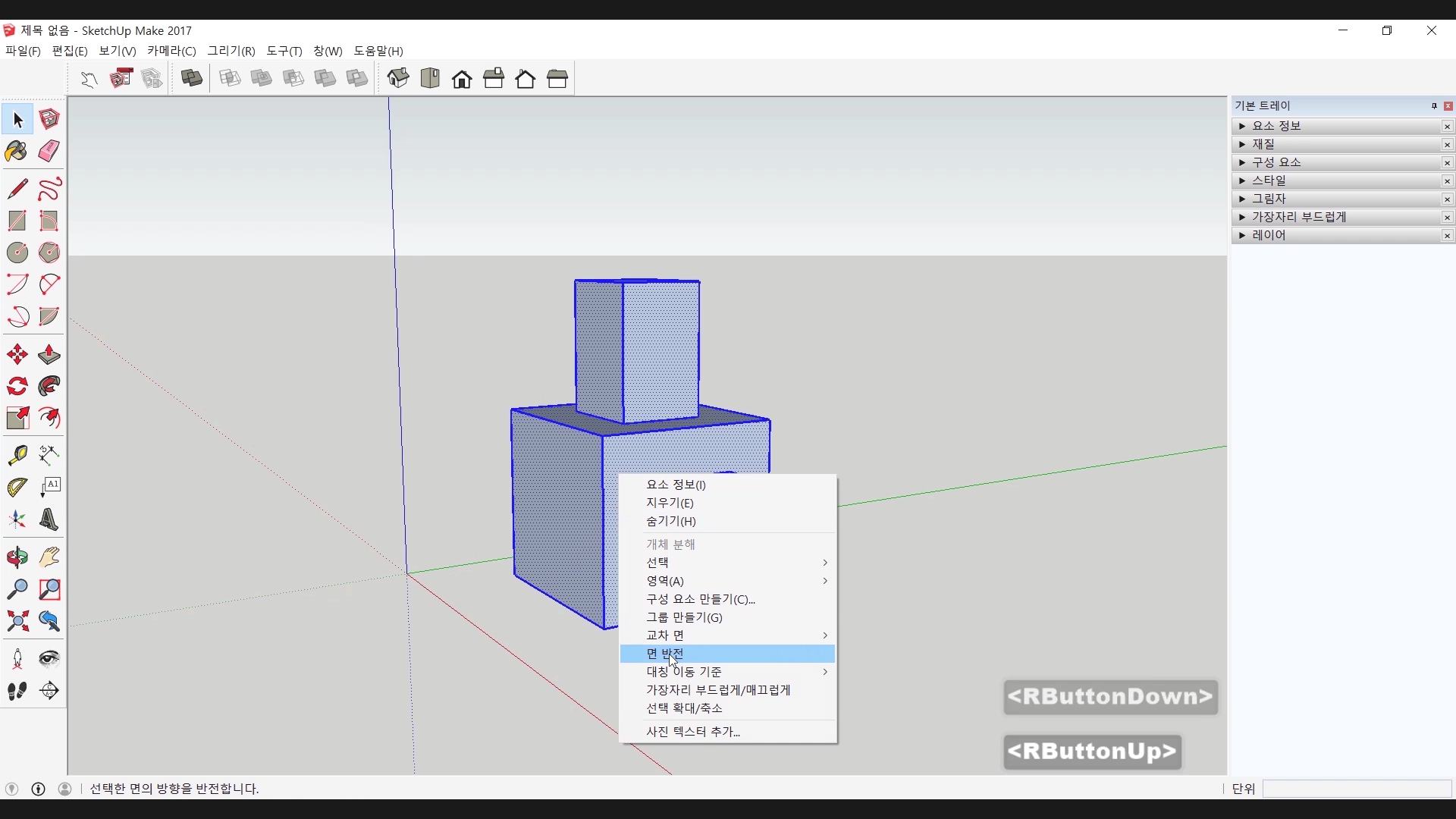The height and width of the screenshot is (819, 1456).
Task: Choose 그룹 만들기(G) from context menu
Action: [684, 617]
